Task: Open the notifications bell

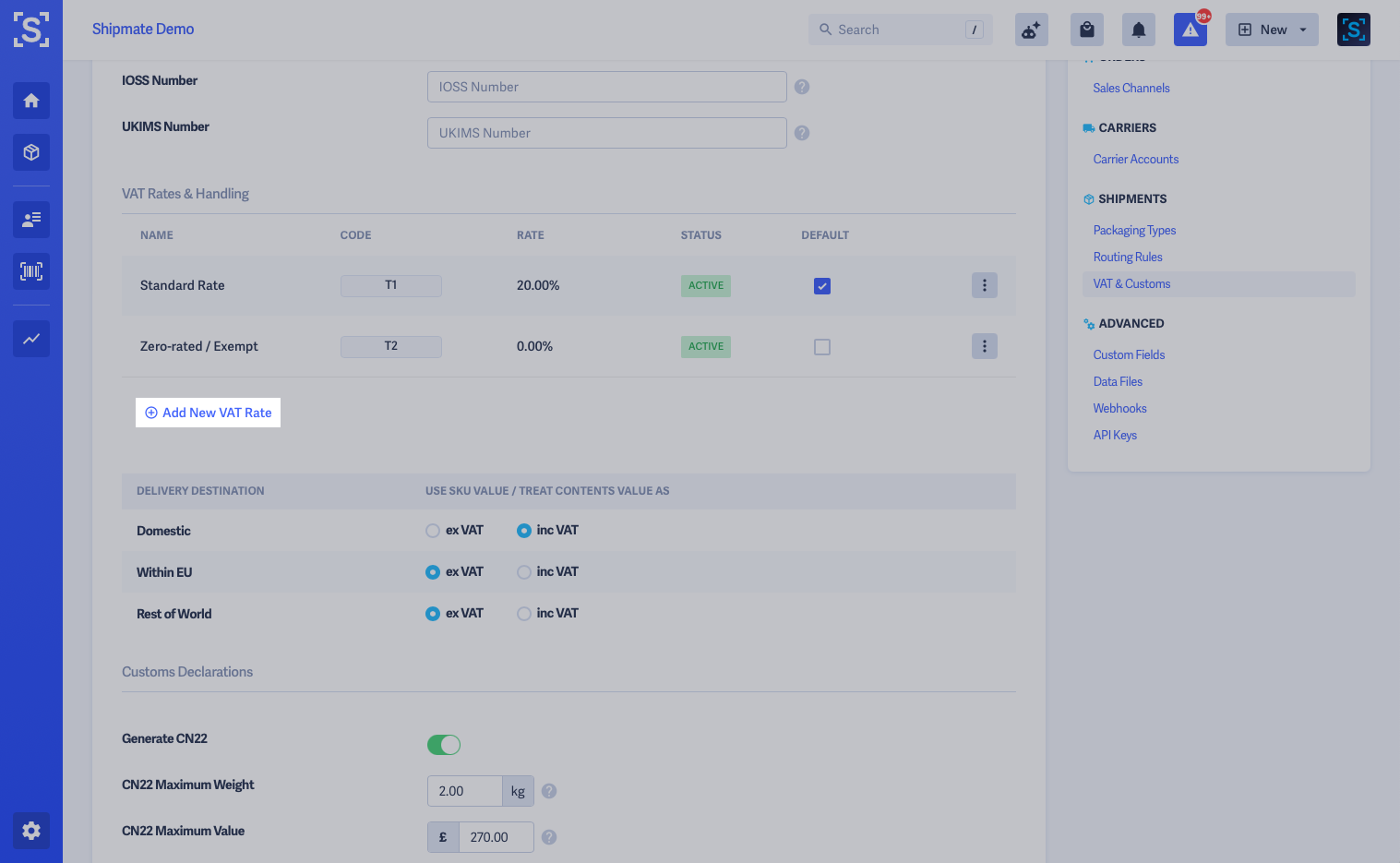Action: [1139, 30]
